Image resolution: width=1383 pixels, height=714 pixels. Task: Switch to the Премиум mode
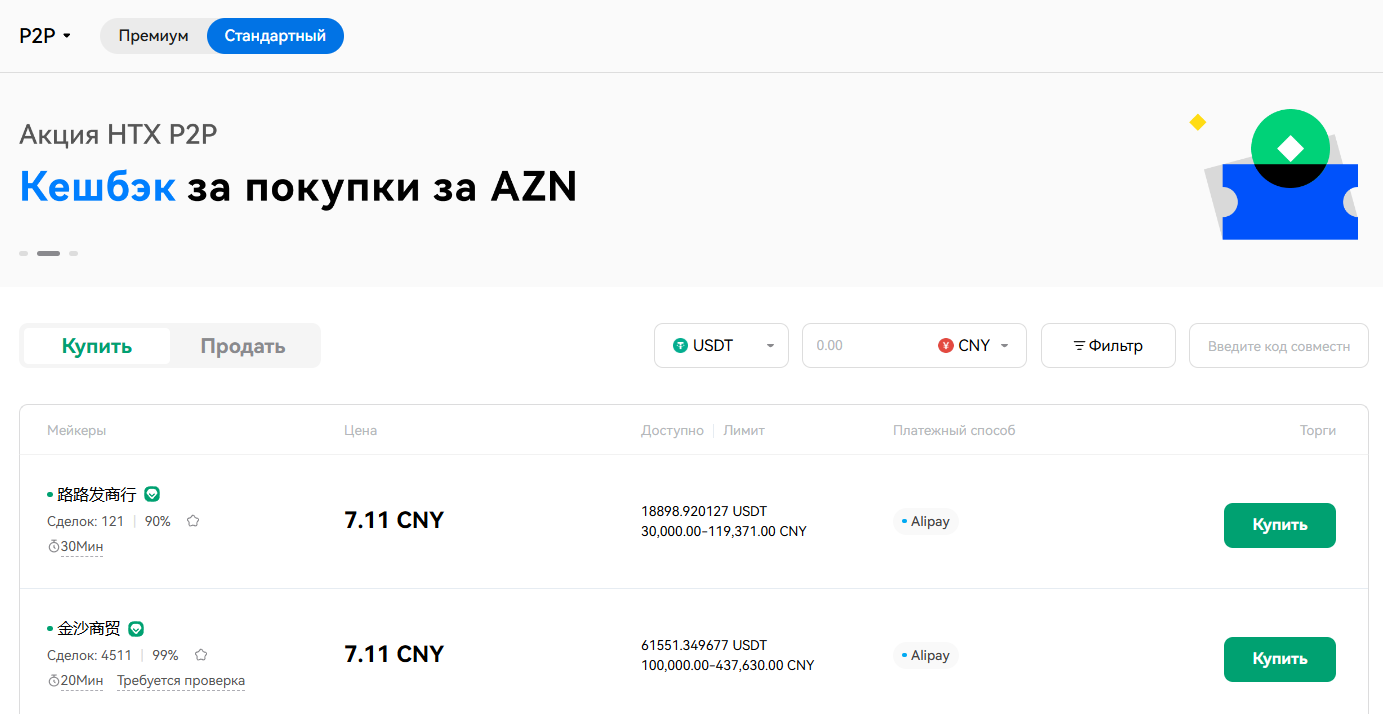pyautogui.click(x=152, y=35)
